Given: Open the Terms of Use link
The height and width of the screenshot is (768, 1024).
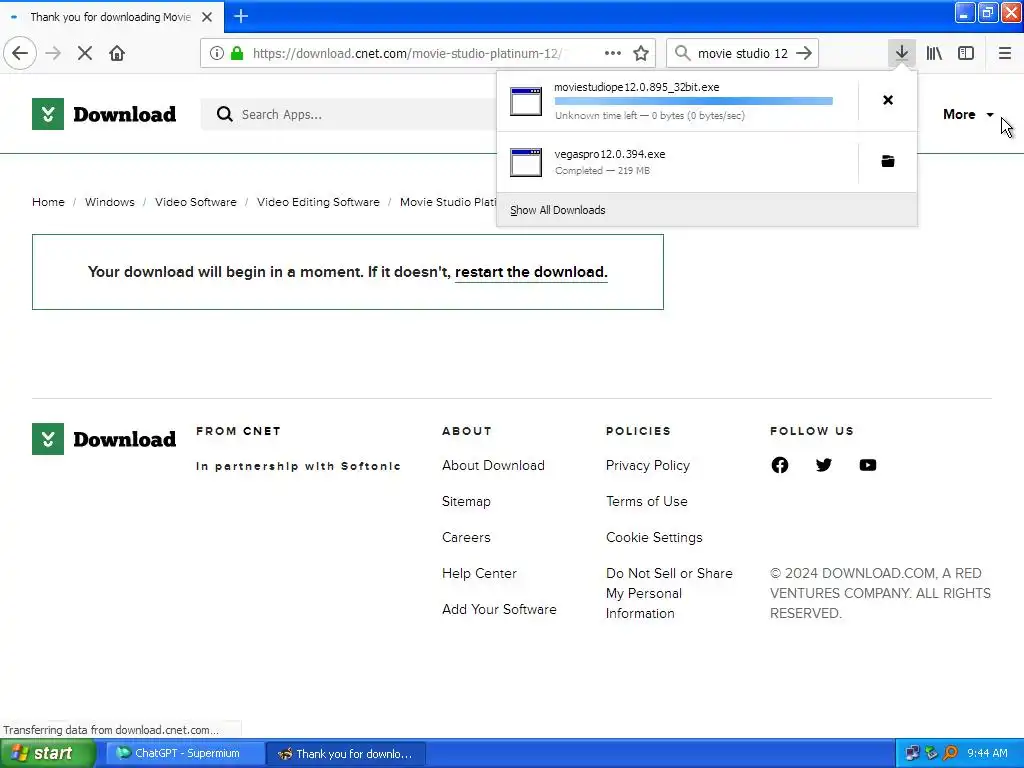Looking at the screenshot, I should [x=647, y=501].
